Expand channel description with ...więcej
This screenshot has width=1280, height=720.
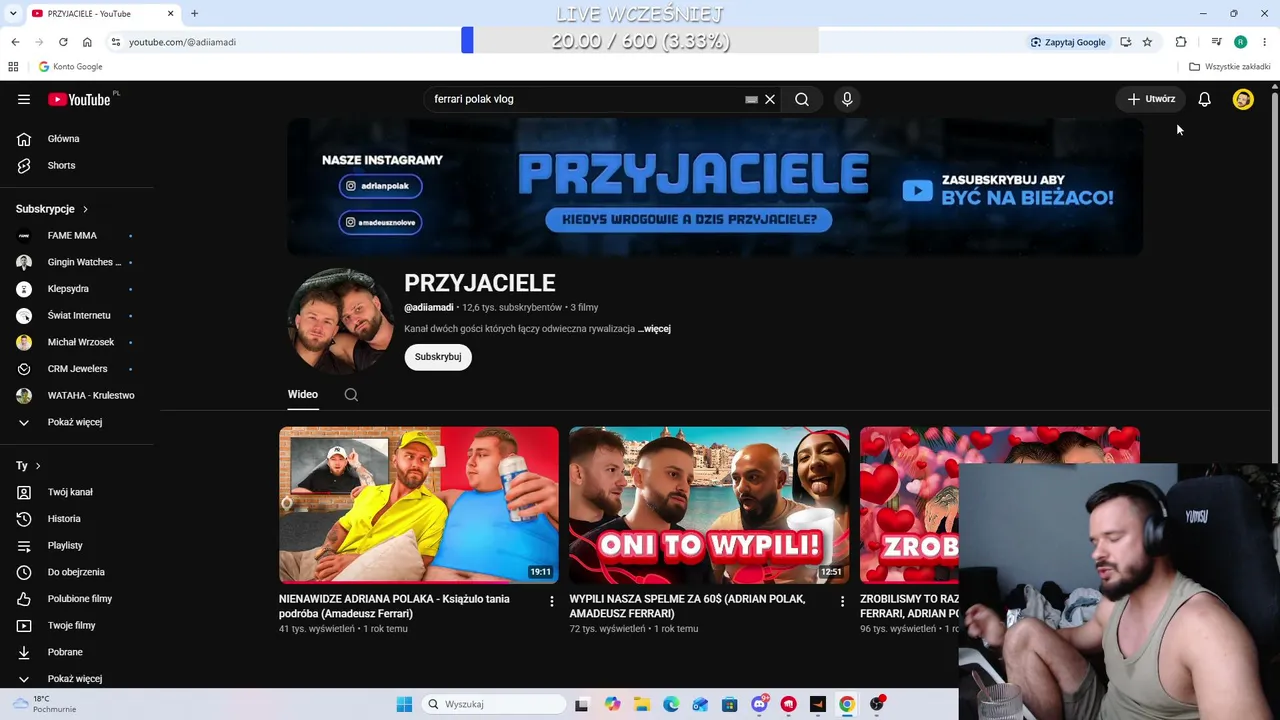point(654,329)
